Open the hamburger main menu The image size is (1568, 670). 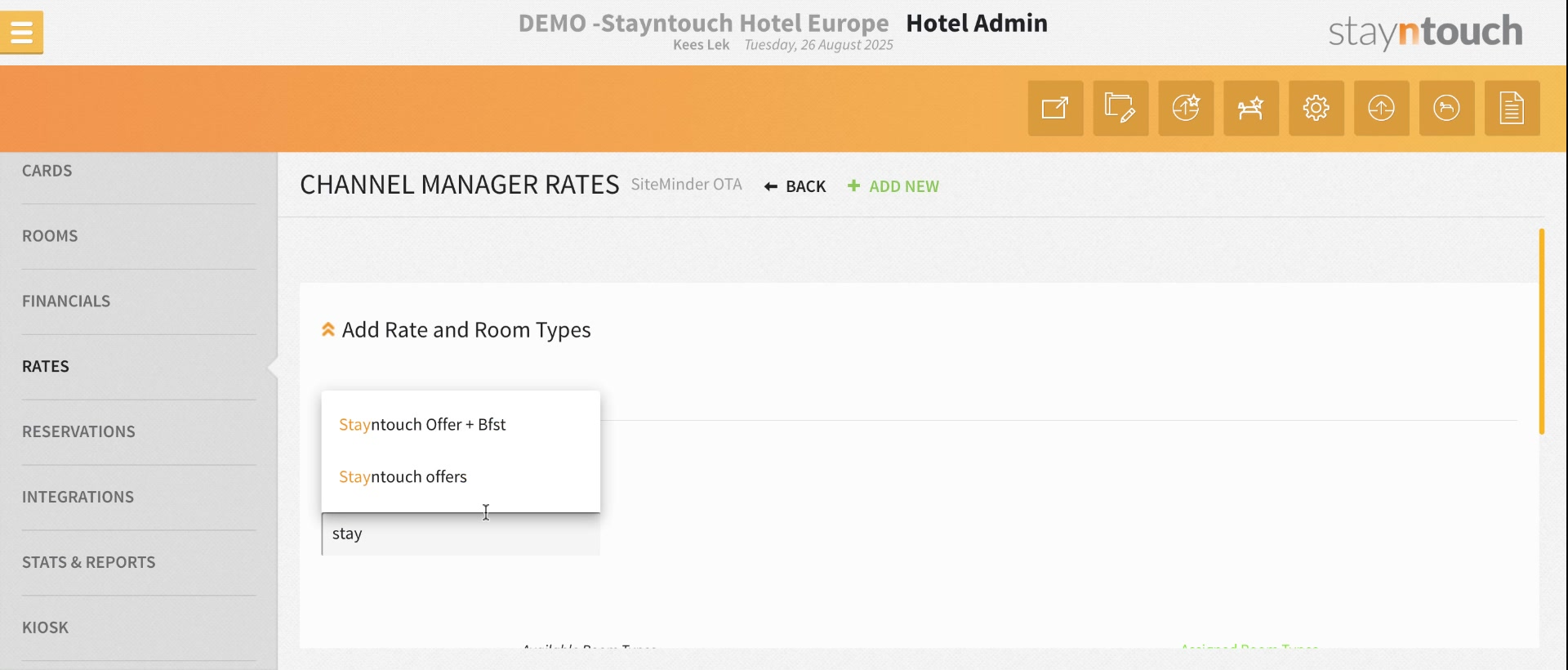click(x=22, y=33)
